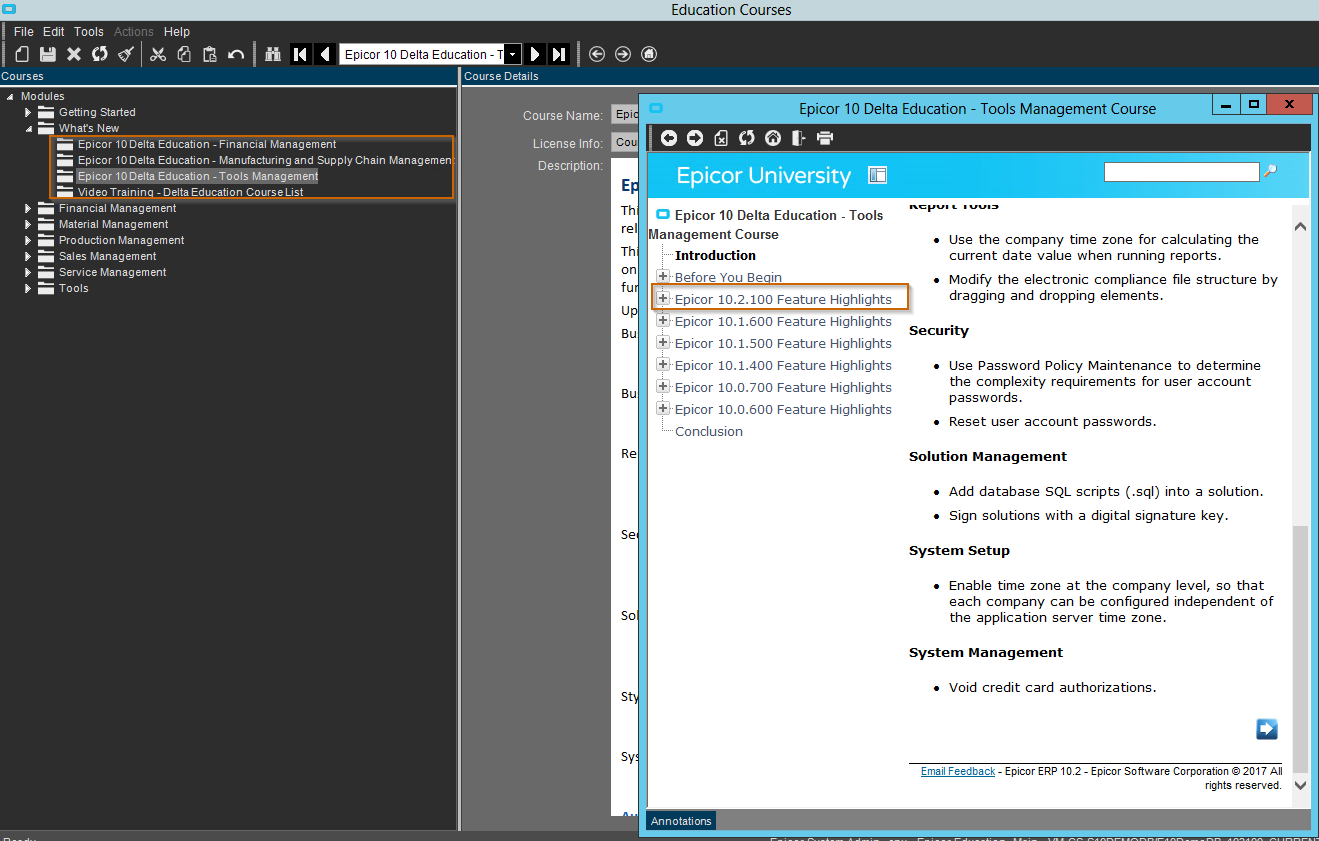Viewport: 1319px width, 841px height.
Task: Expand the Sales Management module
Action: pos(29,257)
